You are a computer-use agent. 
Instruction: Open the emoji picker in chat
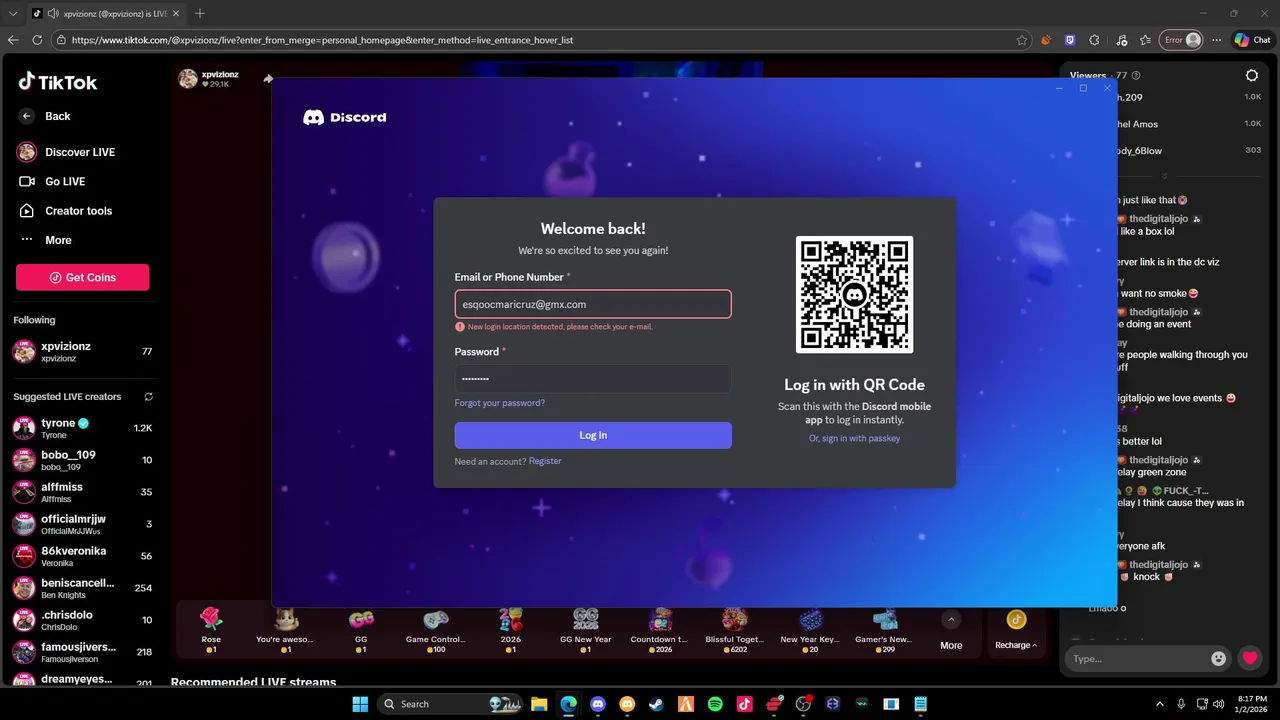[x=1218, y=658]
